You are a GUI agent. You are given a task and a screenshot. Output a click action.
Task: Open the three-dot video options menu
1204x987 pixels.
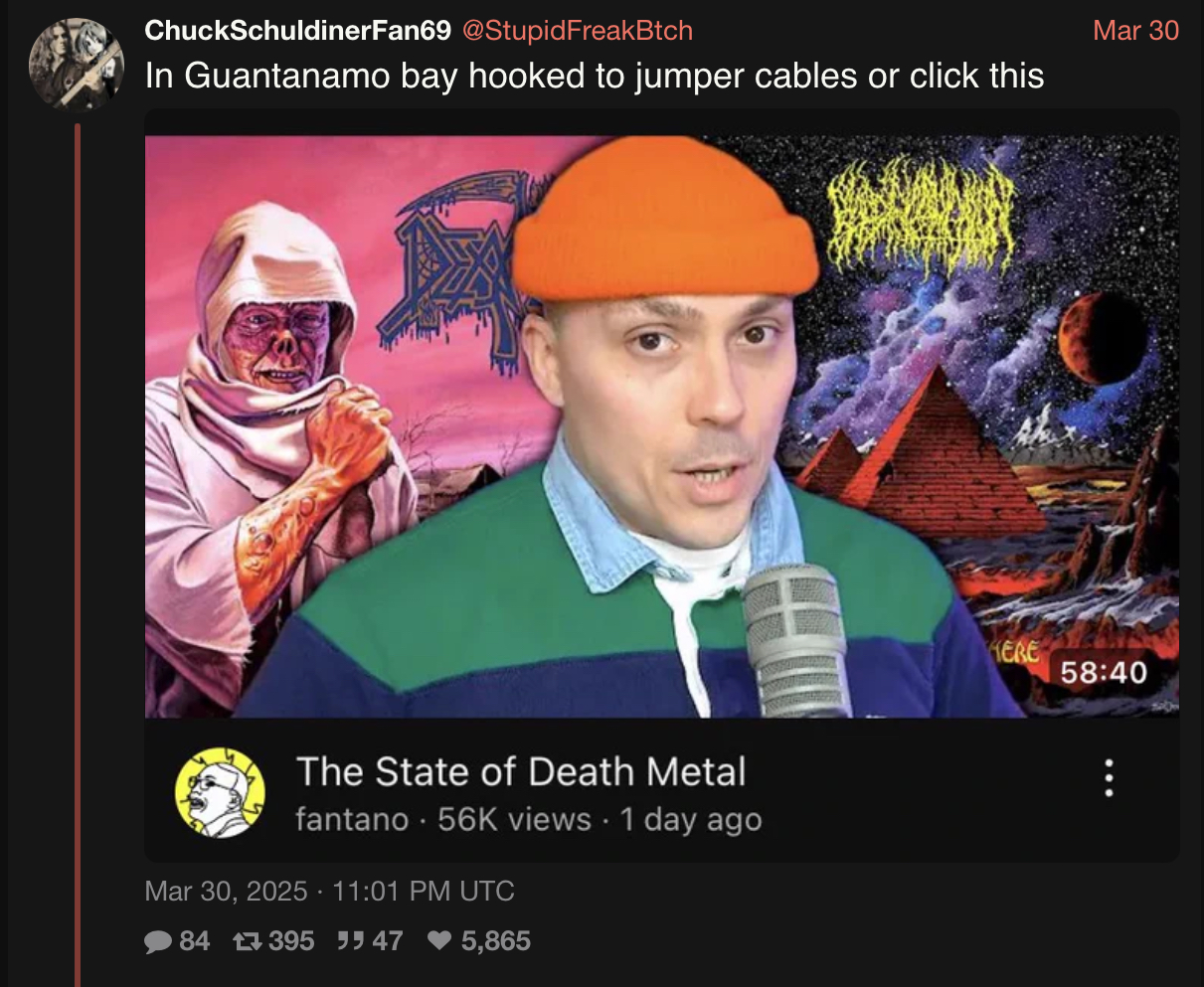pyautogui.click(x=1109, y=778)
